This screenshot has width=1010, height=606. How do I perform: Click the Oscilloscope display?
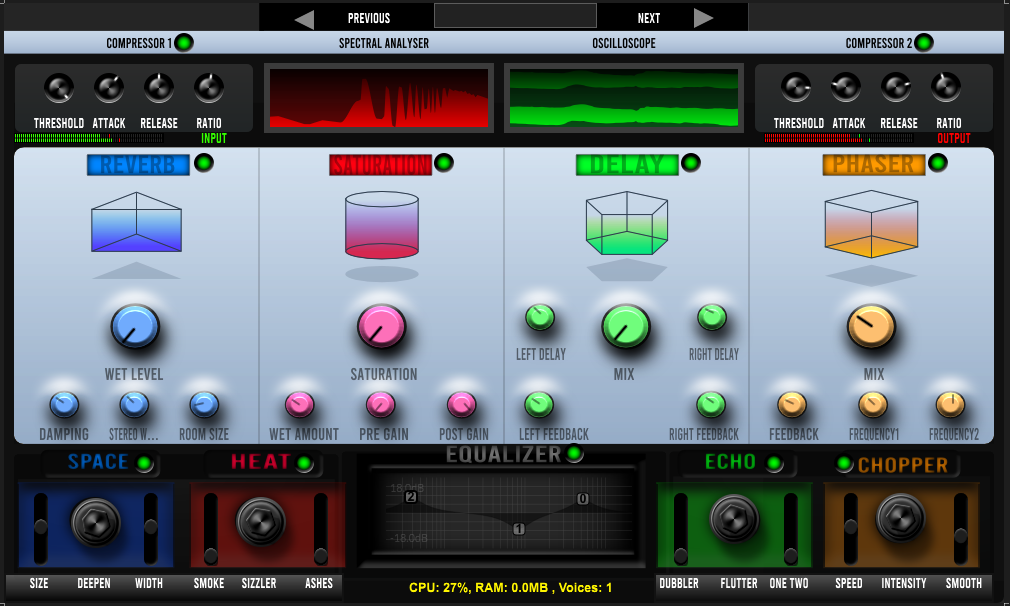[x=624, y=98]
